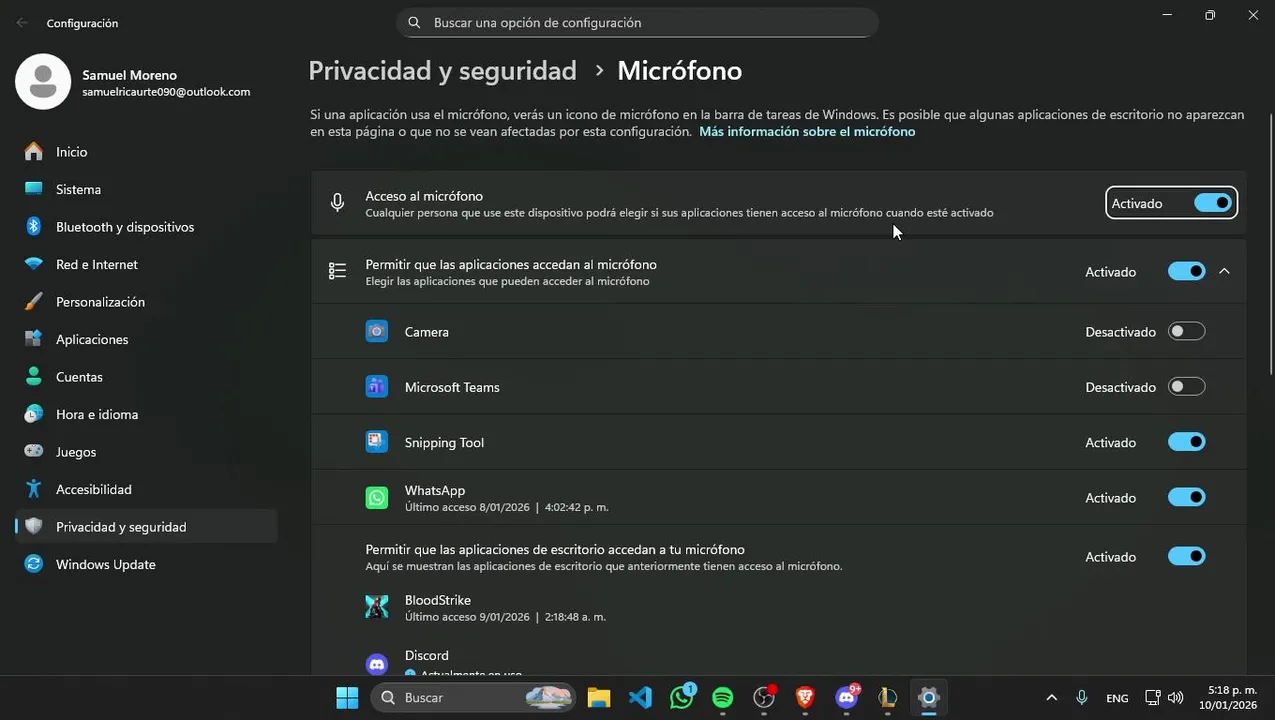Click the taskbar Buscar search box
This screenshot has height=720, width=1275.
pyautogui.click(x=474, y=697)
